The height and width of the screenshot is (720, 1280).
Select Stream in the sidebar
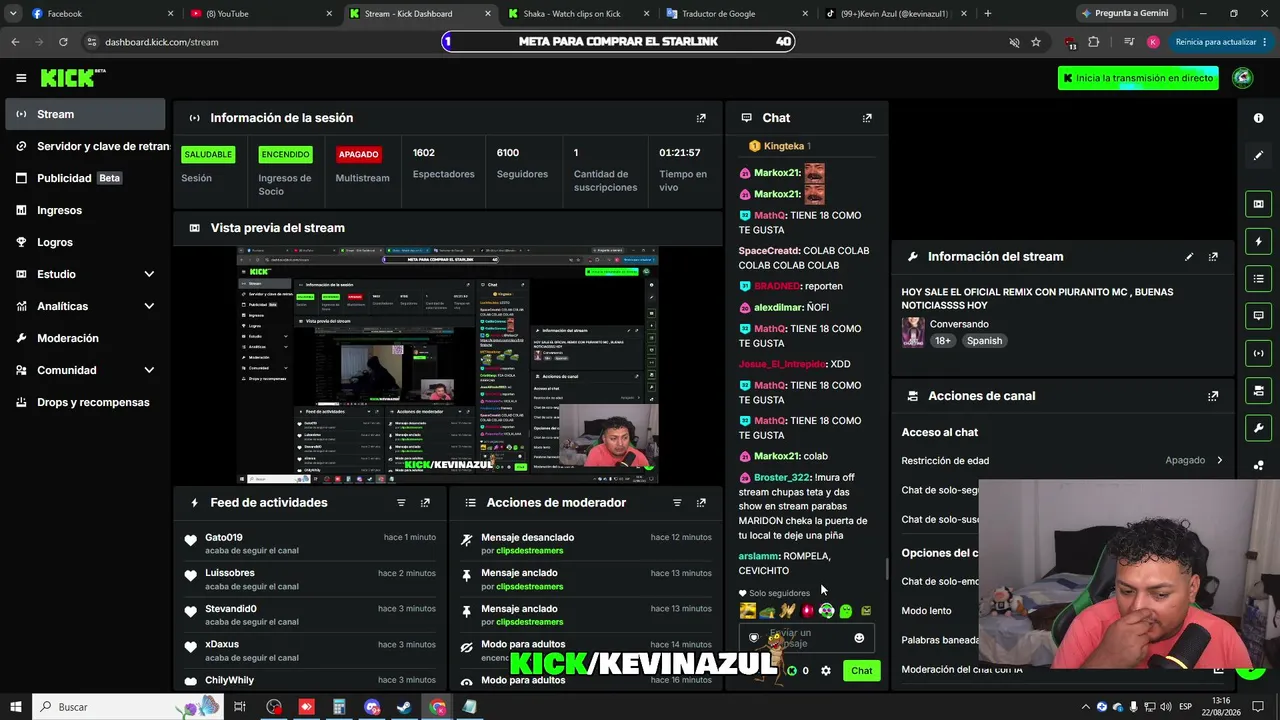(85, 114)
